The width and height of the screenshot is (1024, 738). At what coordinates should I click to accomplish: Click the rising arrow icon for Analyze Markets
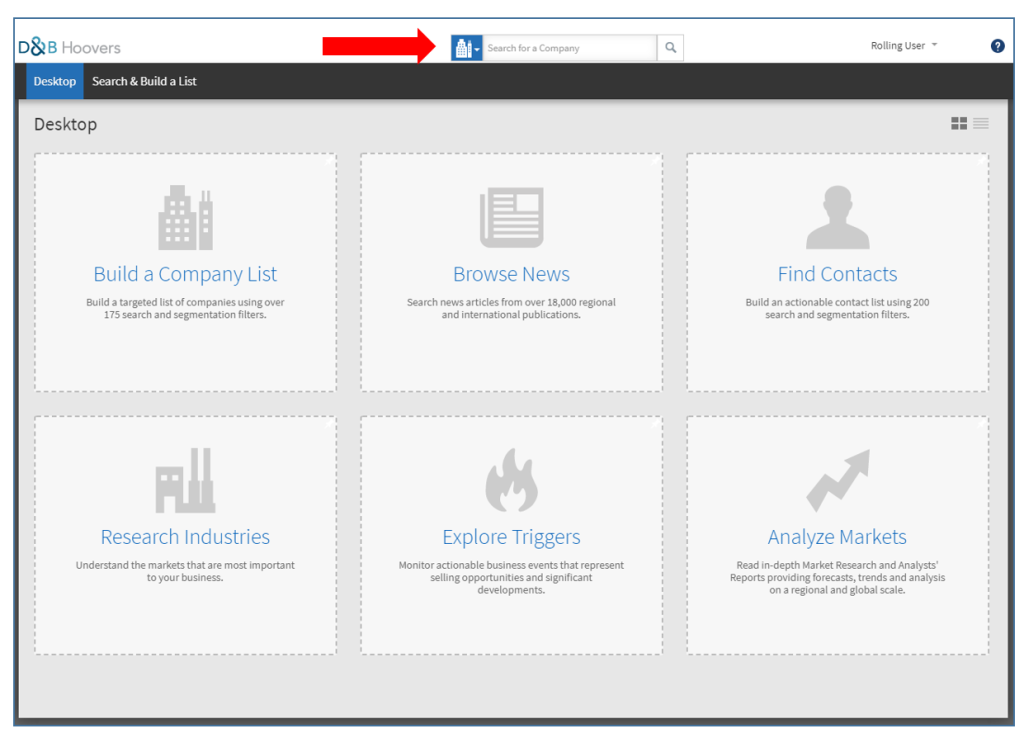tap(838, 480)
